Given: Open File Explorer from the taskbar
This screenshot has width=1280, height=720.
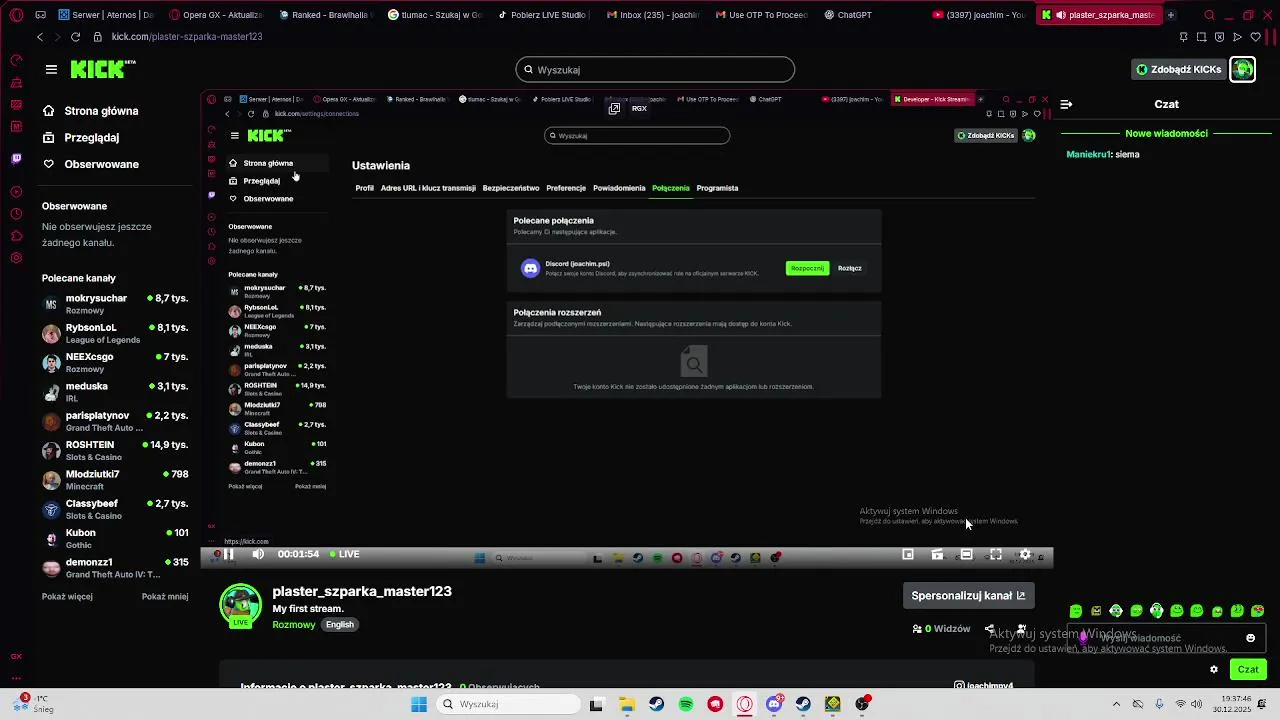Looking at the screenshot, I should coord(627,704).
